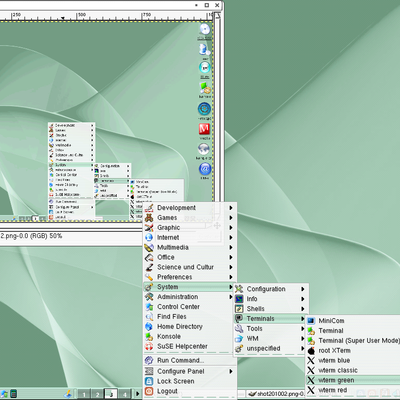Click the Science und Cultur icon

pyautogui.click(x=149, y=267)
